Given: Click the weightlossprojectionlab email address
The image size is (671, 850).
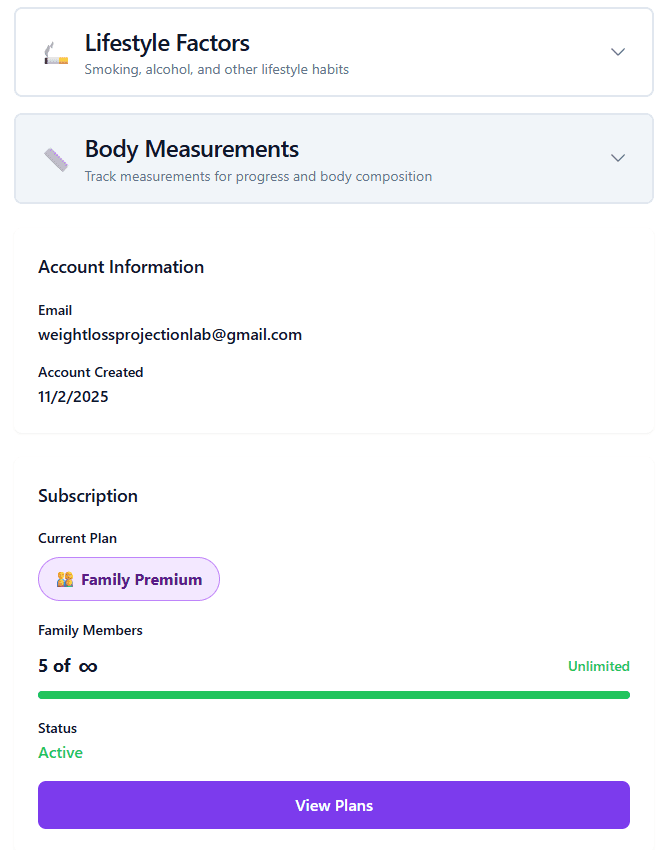Looking at the screenshot, I should pos(169,335).
